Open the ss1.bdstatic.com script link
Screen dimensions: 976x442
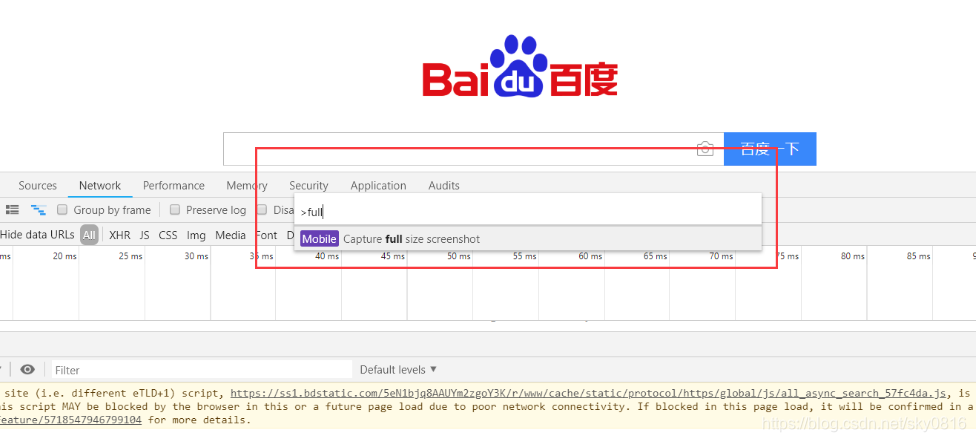point(589,393)
